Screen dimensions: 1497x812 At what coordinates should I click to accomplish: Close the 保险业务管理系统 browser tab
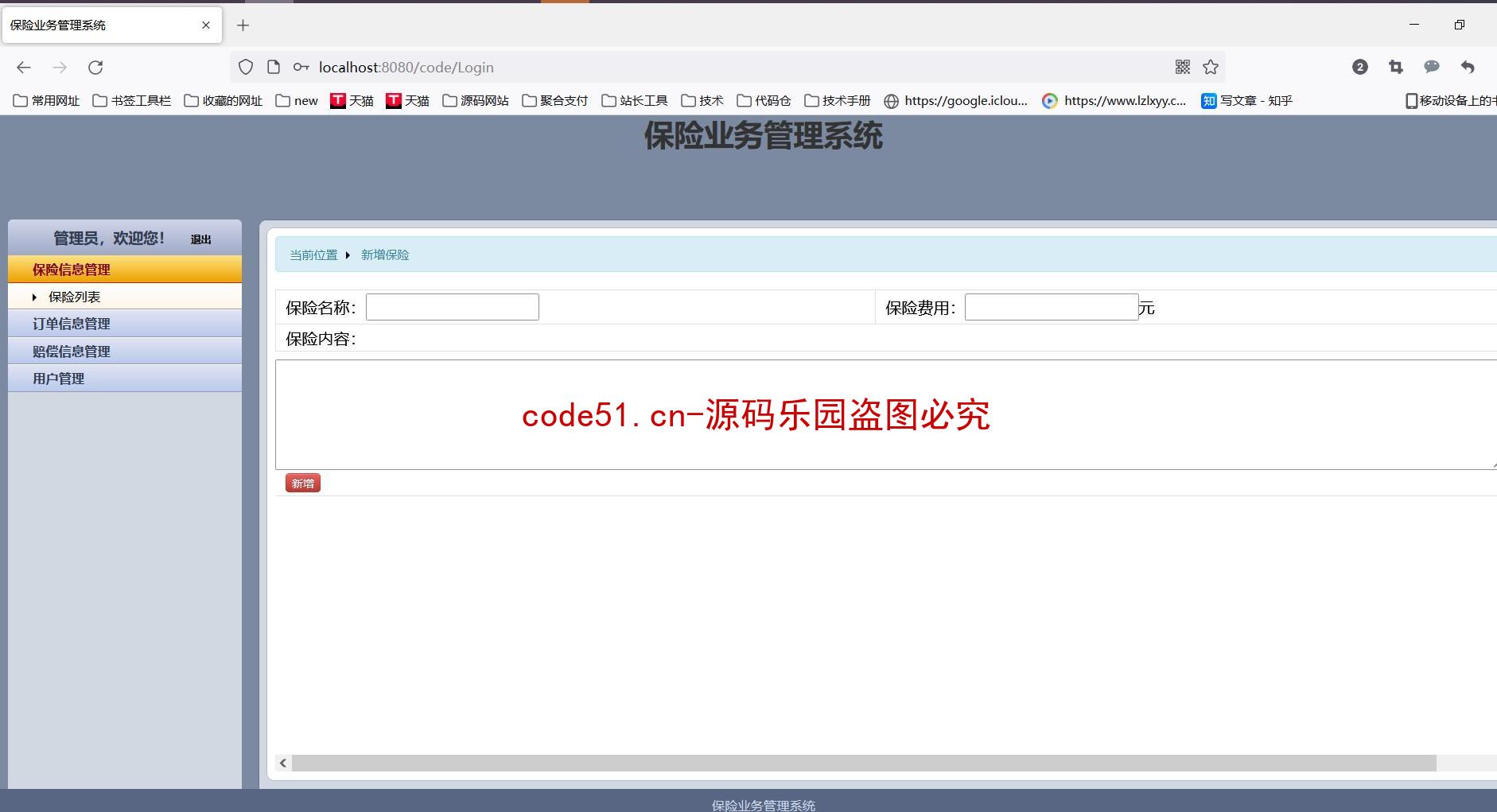click(206, 25)
